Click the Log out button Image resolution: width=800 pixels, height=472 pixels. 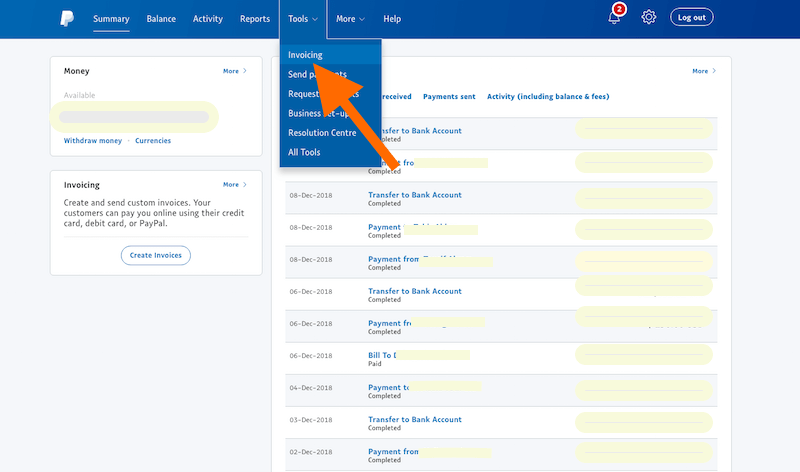691,17
